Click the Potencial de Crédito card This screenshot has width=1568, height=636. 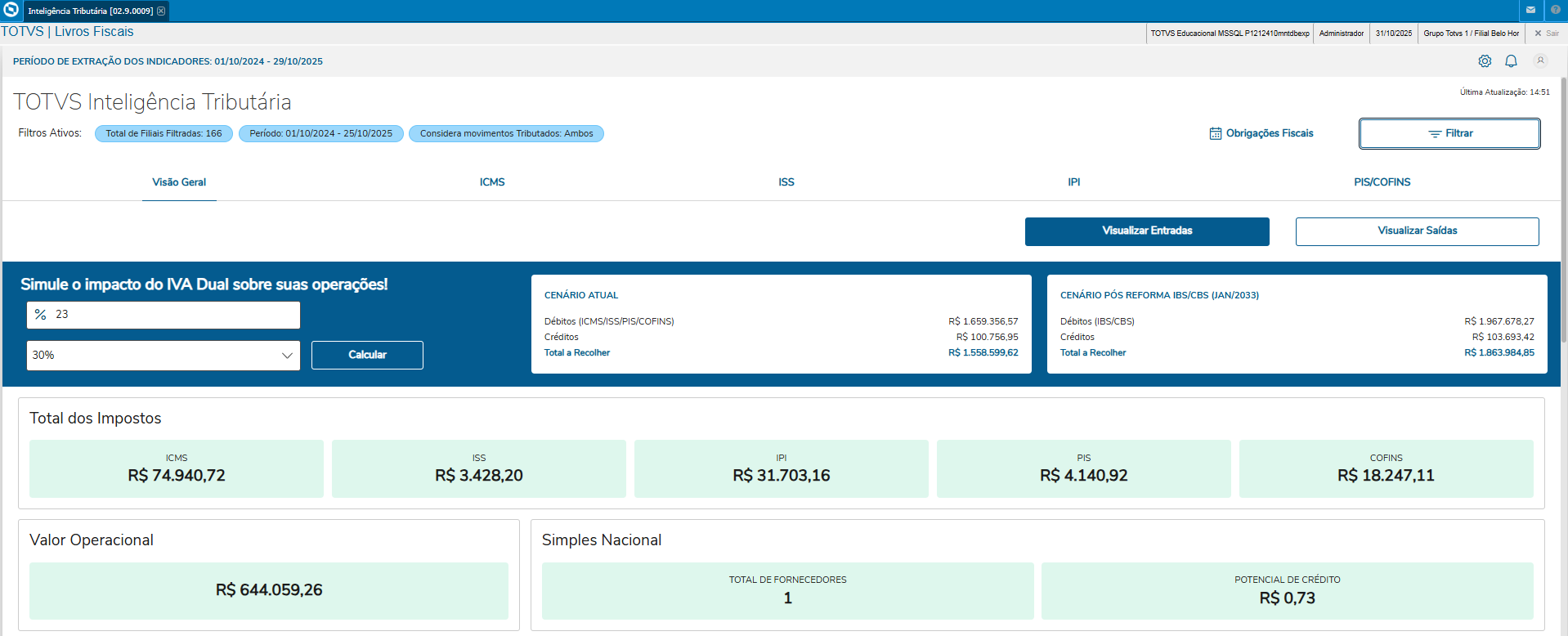(1288, 590)
